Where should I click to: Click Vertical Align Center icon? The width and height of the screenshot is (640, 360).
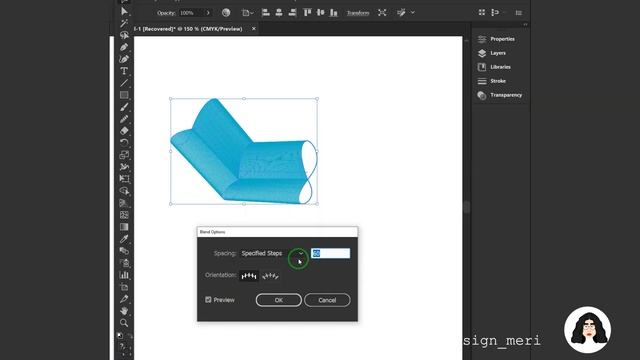[x=320, y=13]
